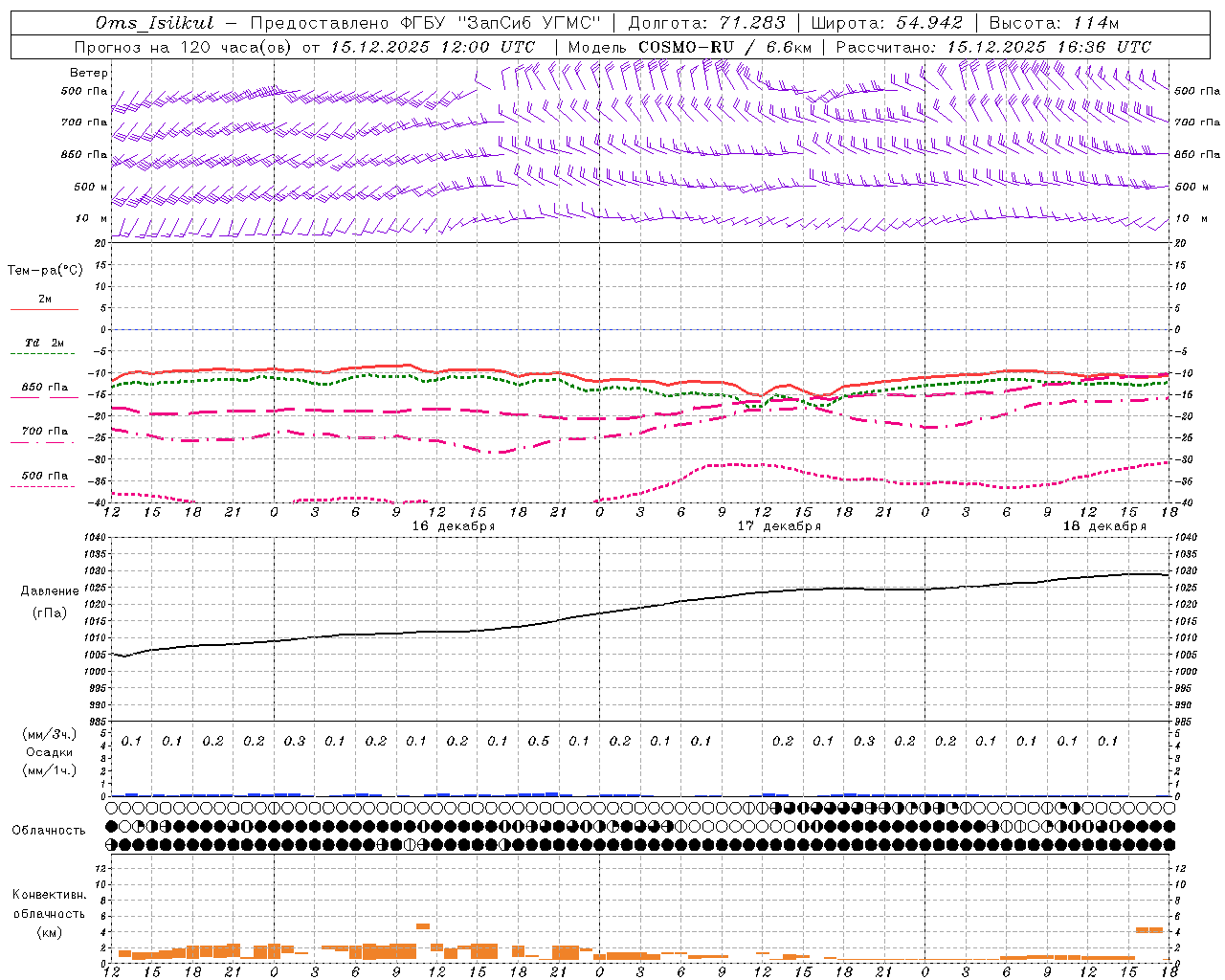Screen dimensions: 1225x980
Task: Click the station name Oms_Isilkul in the header
Action: (x=154, y=23)
